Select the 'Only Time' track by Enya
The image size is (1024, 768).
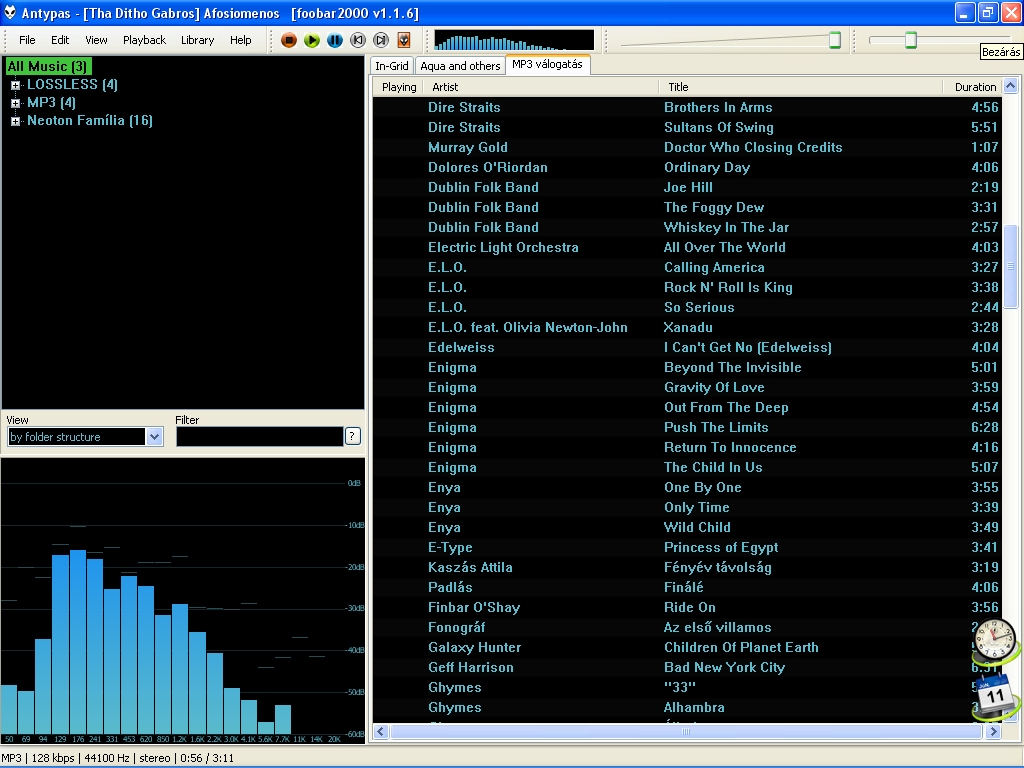tap(686, 507)
